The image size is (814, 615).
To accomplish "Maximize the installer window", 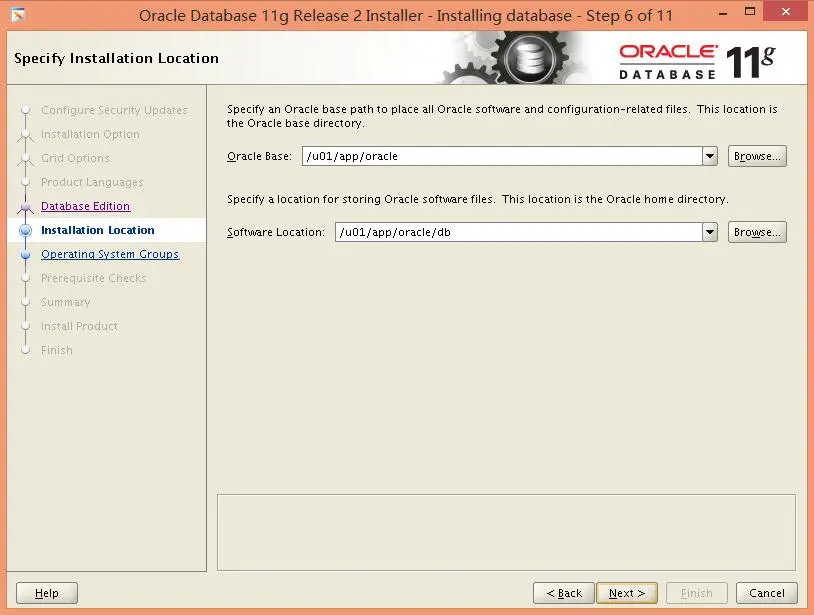I will [x=750, y=11].
